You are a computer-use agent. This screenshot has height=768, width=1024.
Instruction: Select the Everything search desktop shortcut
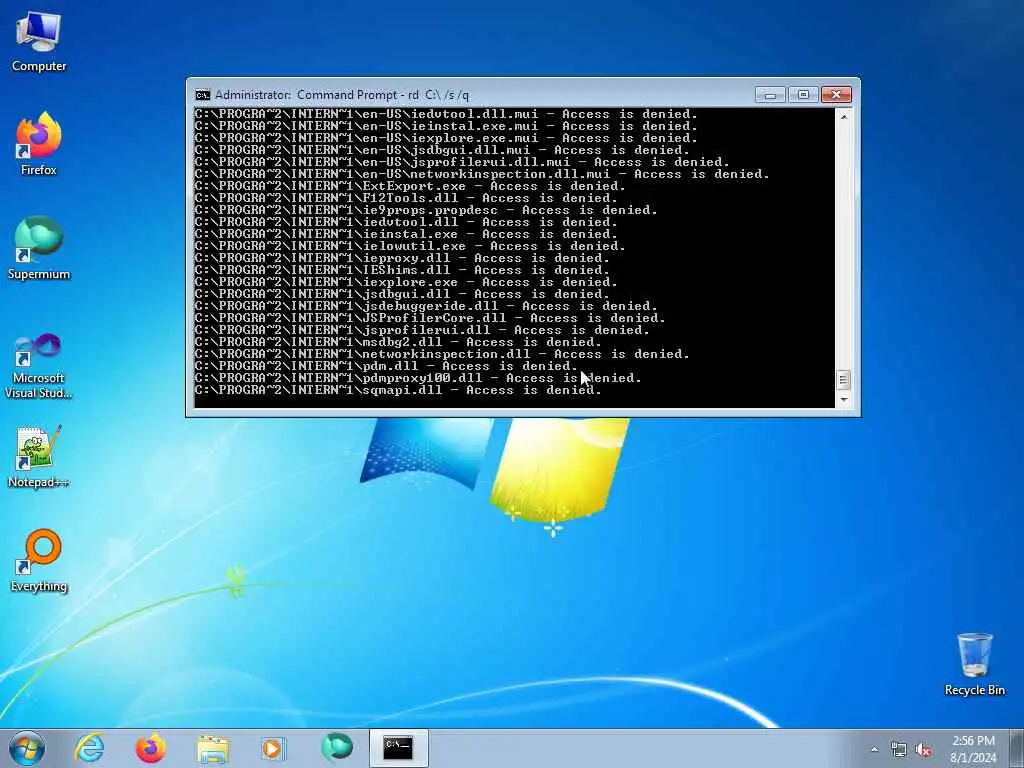(39, 560)
